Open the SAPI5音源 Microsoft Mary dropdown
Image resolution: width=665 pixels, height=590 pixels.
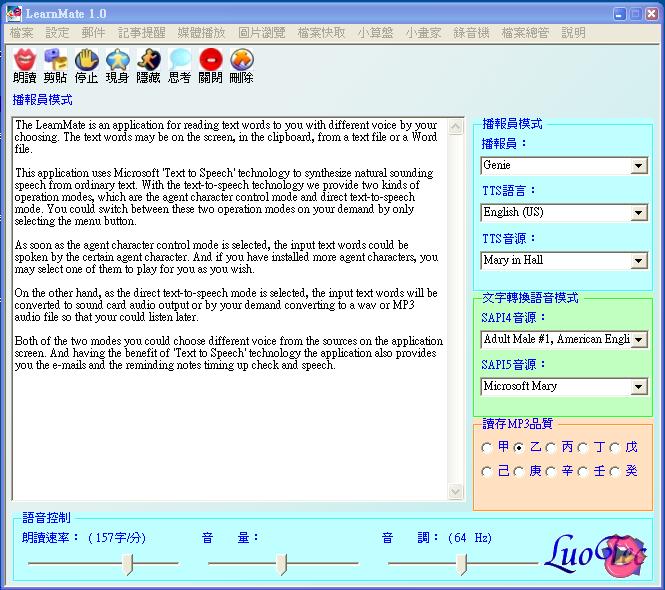point(638,386)
